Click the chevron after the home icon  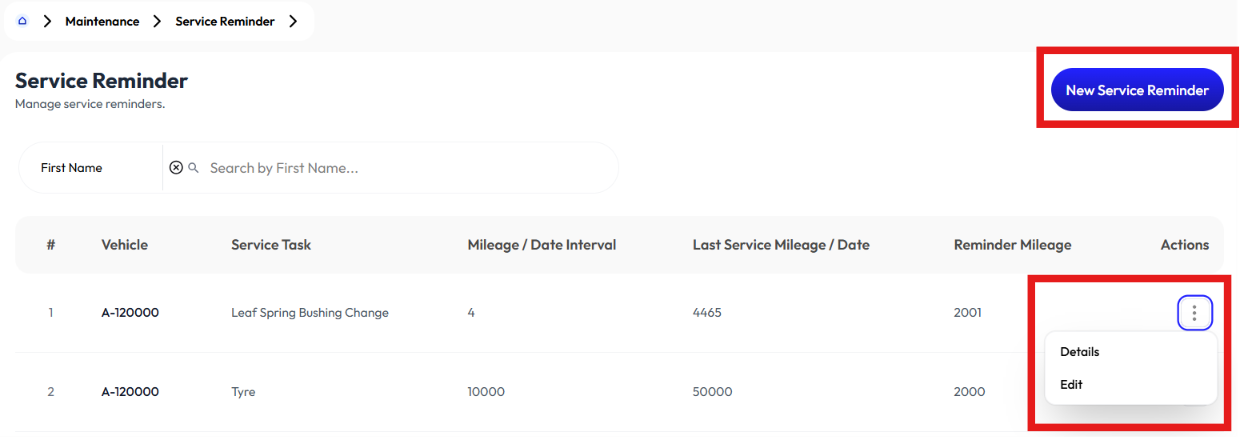(x=47, y=21)
